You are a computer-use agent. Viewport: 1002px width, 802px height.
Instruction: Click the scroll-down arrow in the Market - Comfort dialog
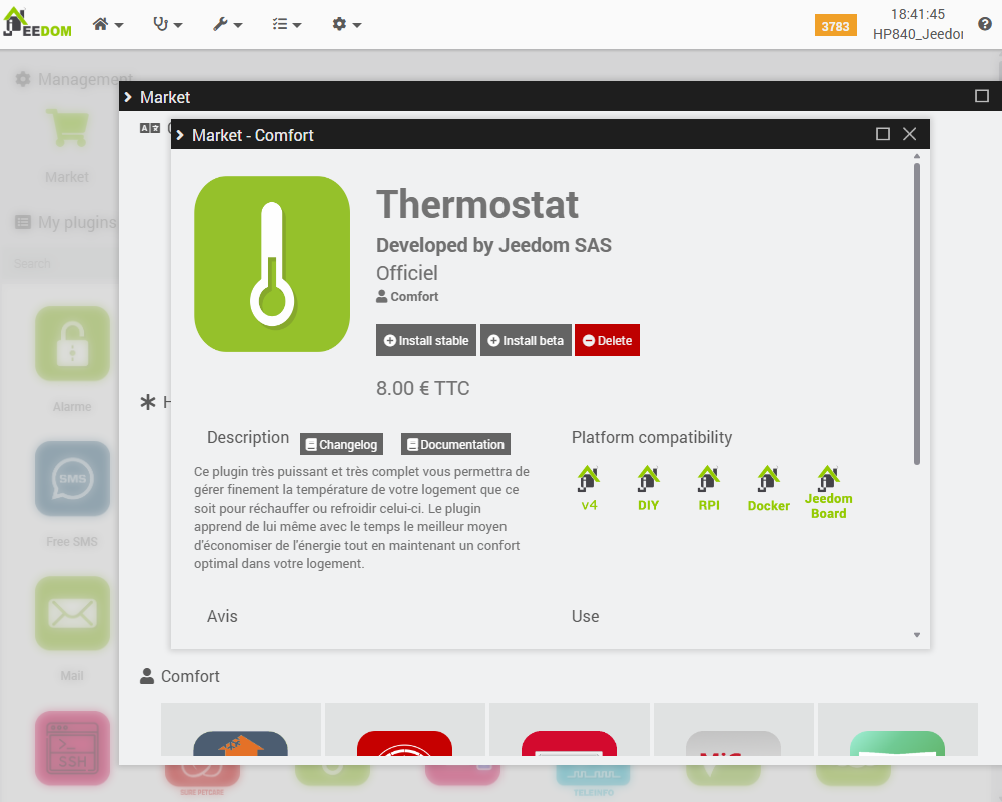tap(917, 635)
